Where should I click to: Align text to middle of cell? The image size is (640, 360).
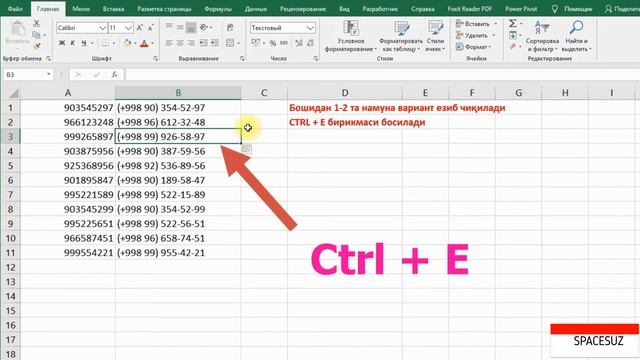[180, 27]
